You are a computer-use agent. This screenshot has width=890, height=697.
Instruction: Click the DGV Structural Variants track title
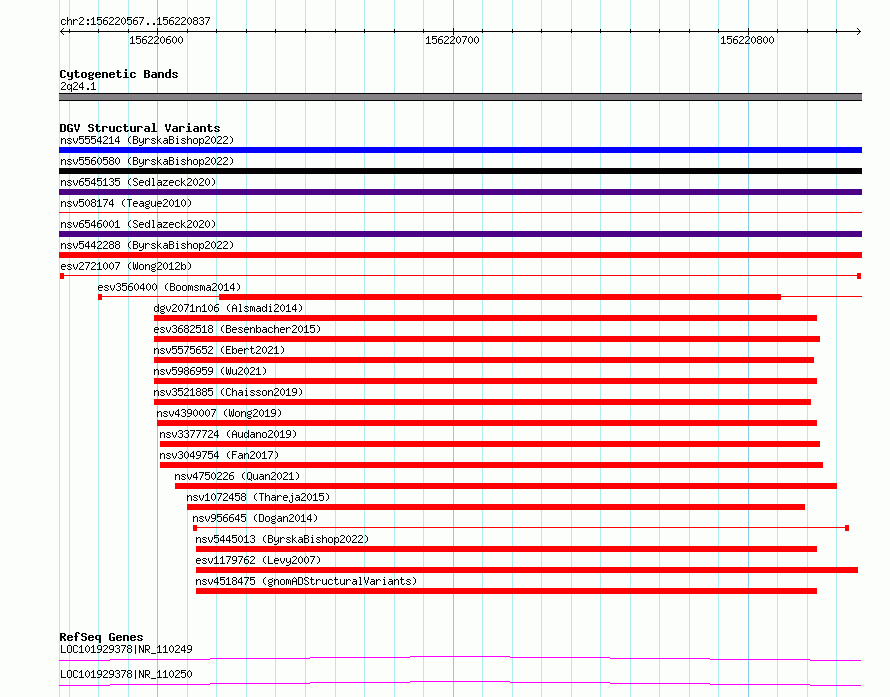[x=140, y=128]
